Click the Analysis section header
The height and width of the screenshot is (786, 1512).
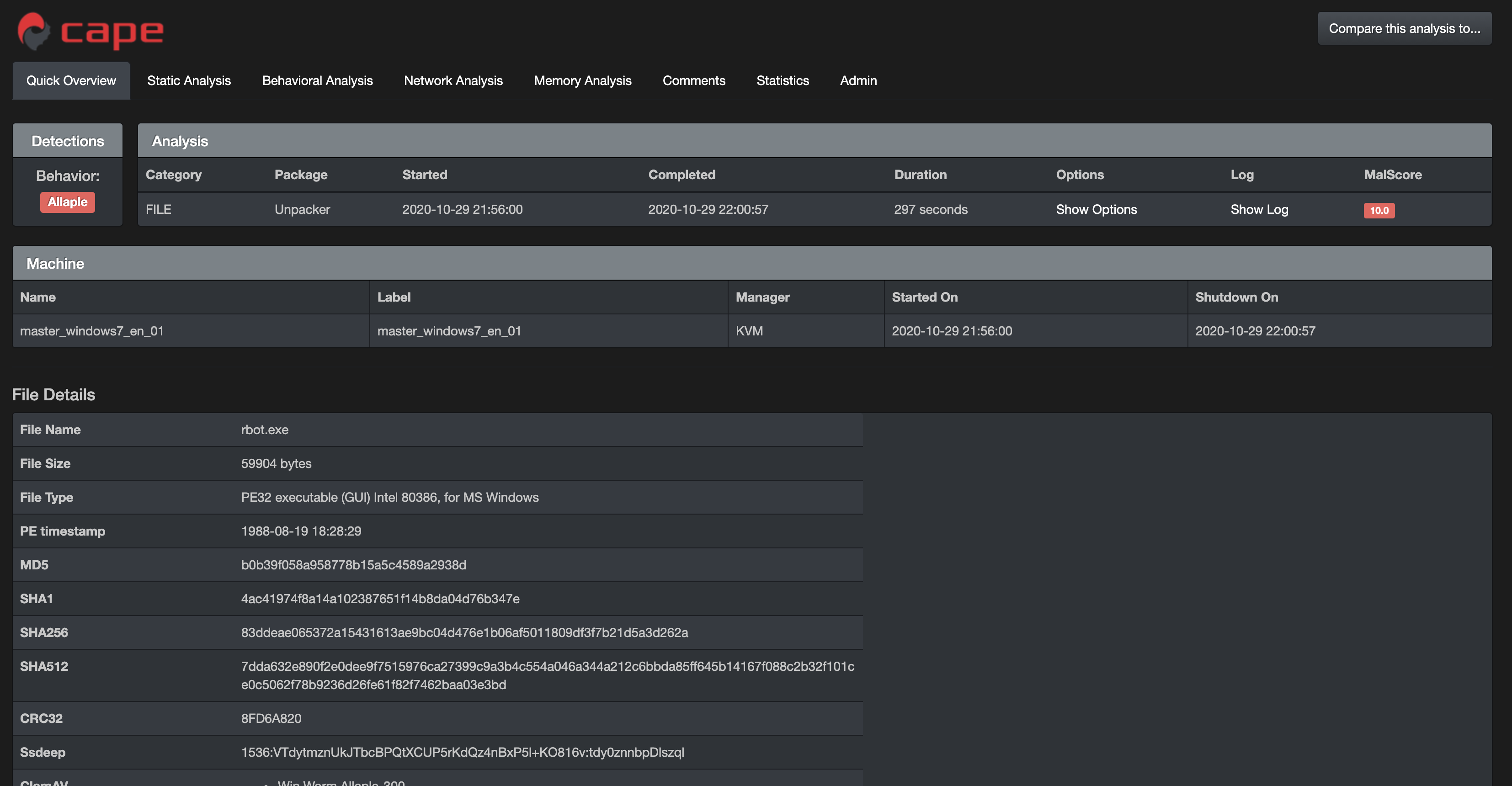click(179, 141)
